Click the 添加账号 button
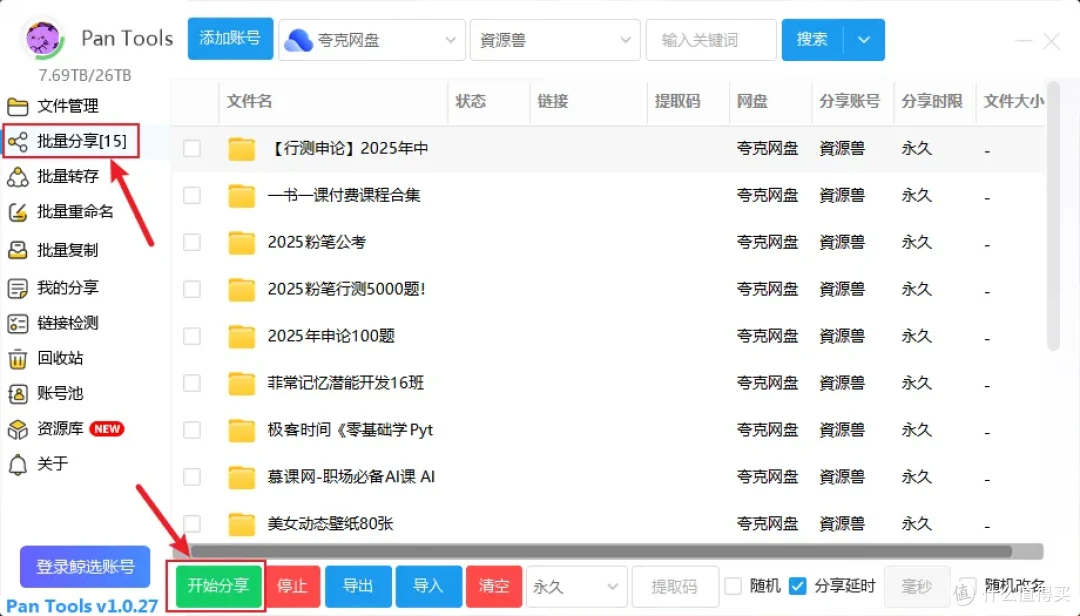This screenshot has width=1080, height=616. coord(230,39)
